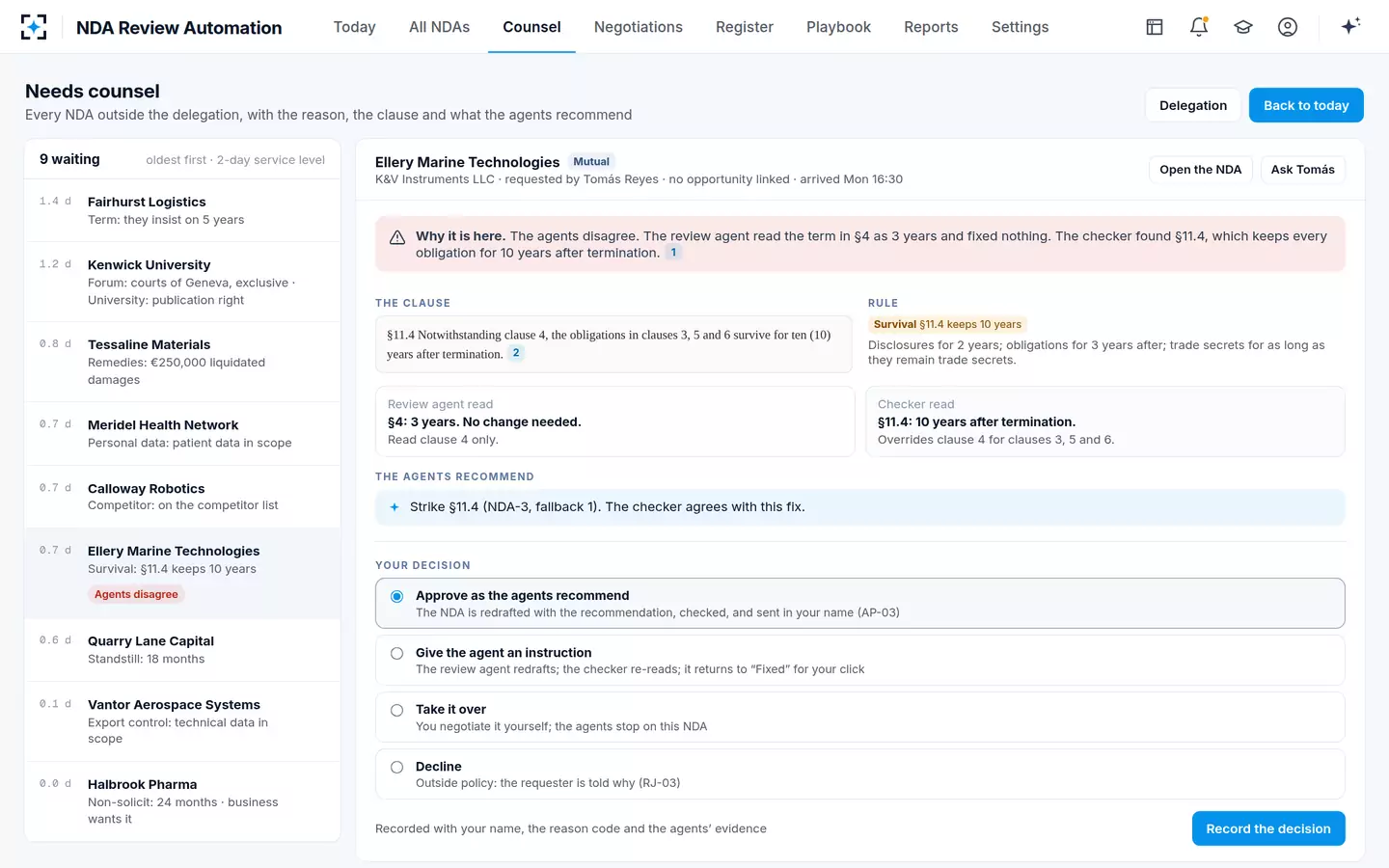The width and height of the screenshot is (1389, 868).
Task: Open the Fairhurst Logistics item
Action: coord(182,210)
